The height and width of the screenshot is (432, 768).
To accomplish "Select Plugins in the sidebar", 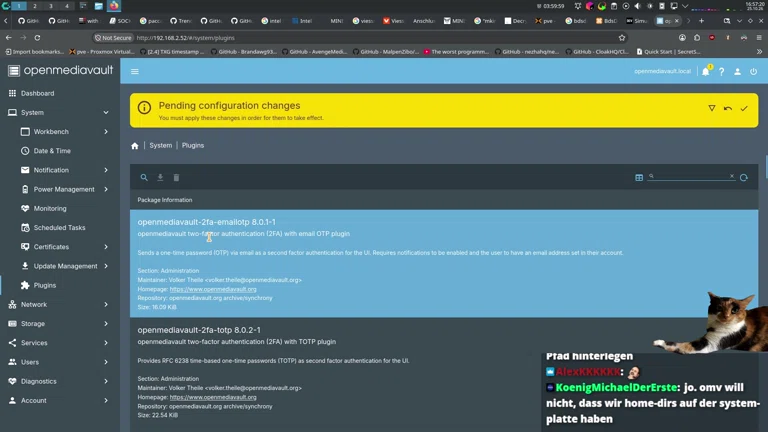I will tap(45, 285).
